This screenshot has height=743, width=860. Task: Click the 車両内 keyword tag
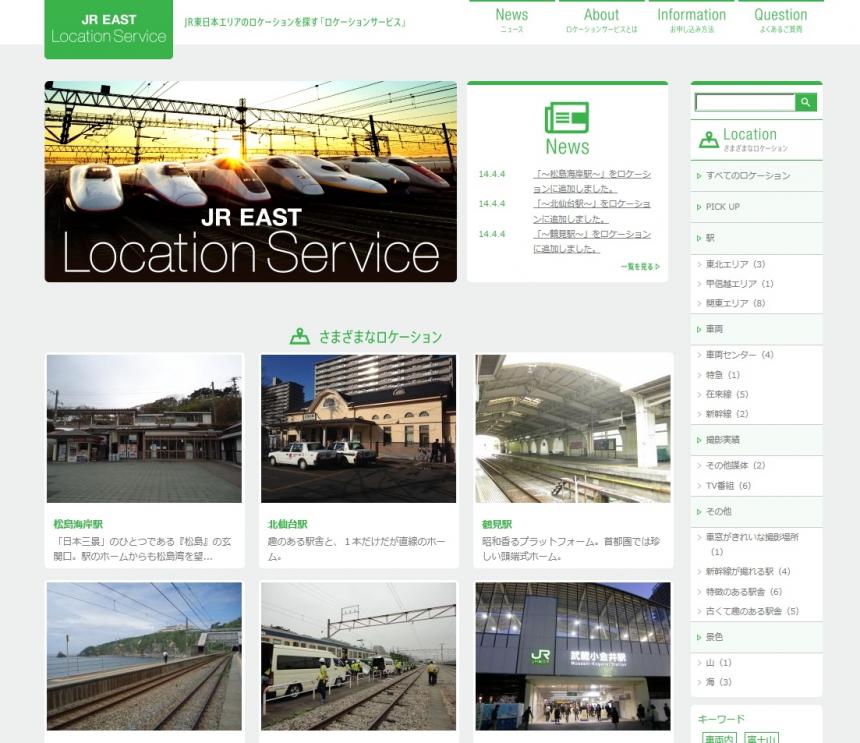719,738
